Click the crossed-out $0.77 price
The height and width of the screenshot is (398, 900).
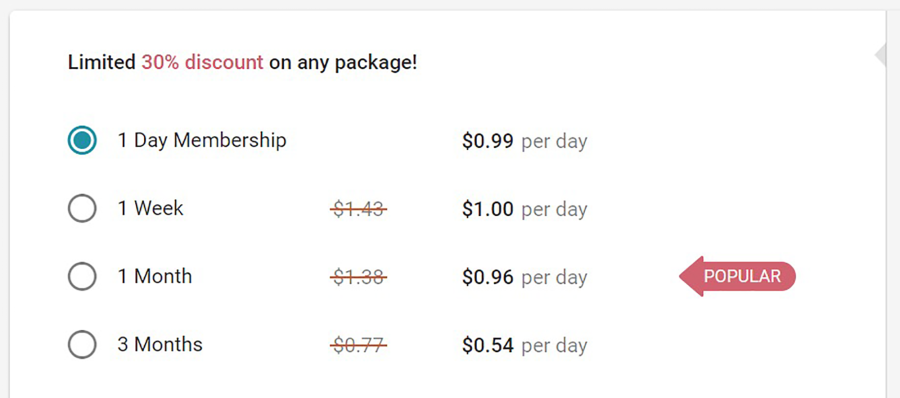(359, 346)
